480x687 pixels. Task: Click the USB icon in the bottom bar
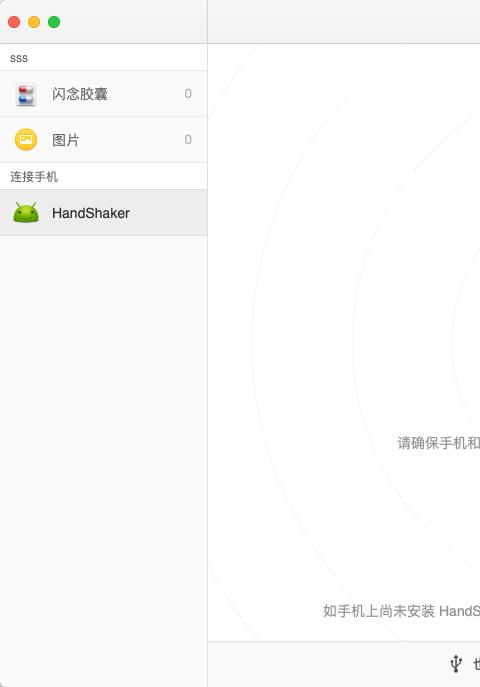(456, 663)
